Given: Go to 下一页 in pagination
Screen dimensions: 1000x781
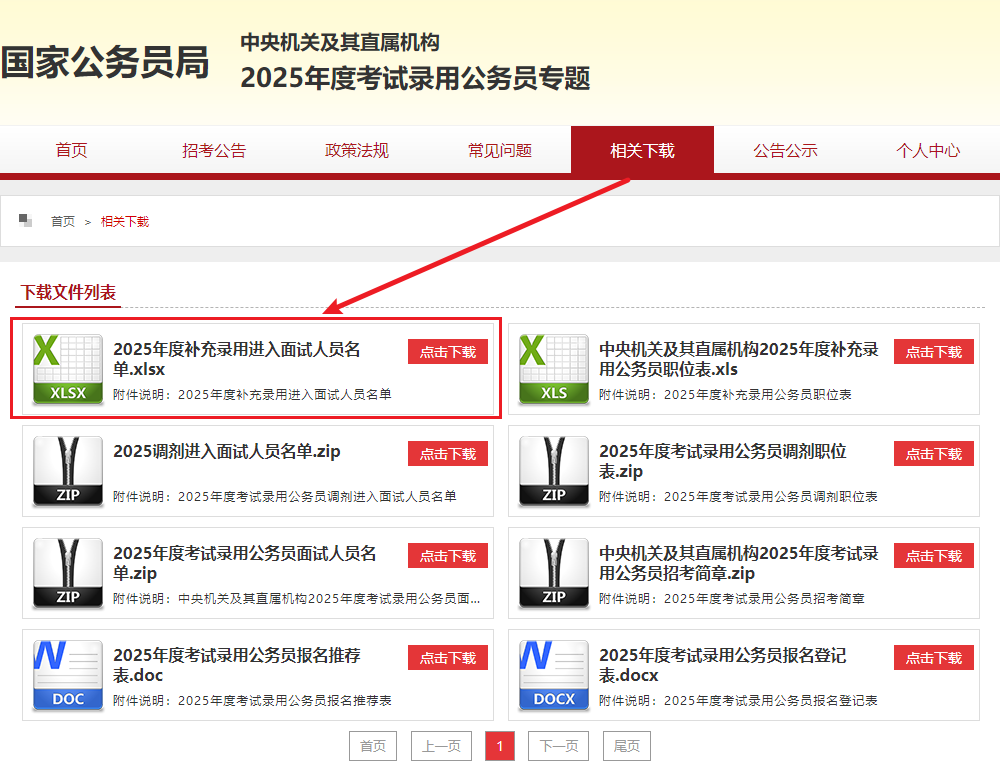Looking at the screenshot, I should click(559, 746).
